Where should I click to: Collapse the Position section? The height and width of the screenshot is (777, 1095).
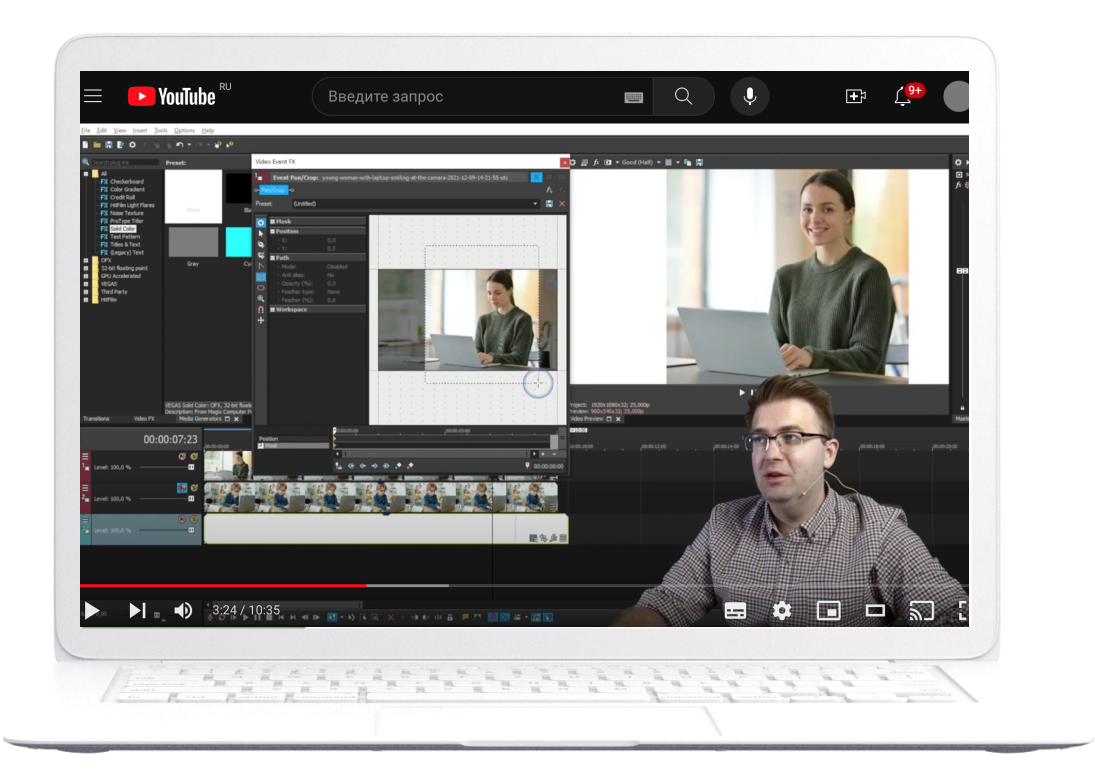tap(272, 231)
